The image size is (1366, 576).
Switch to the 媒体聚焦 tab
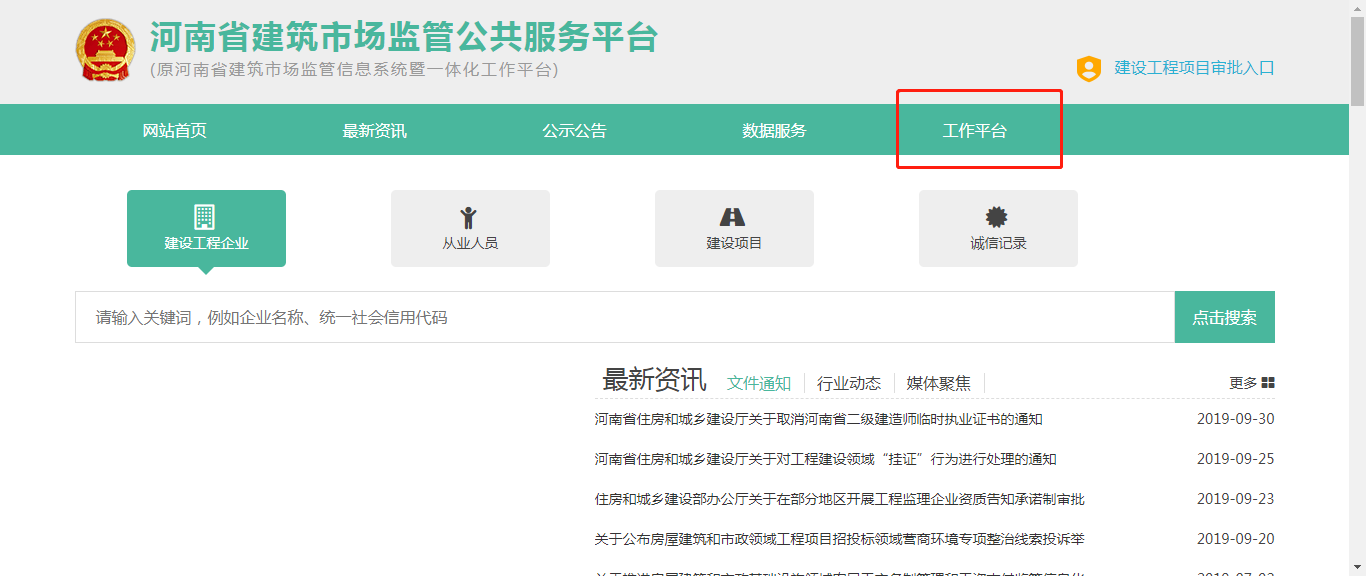(938, 383)
